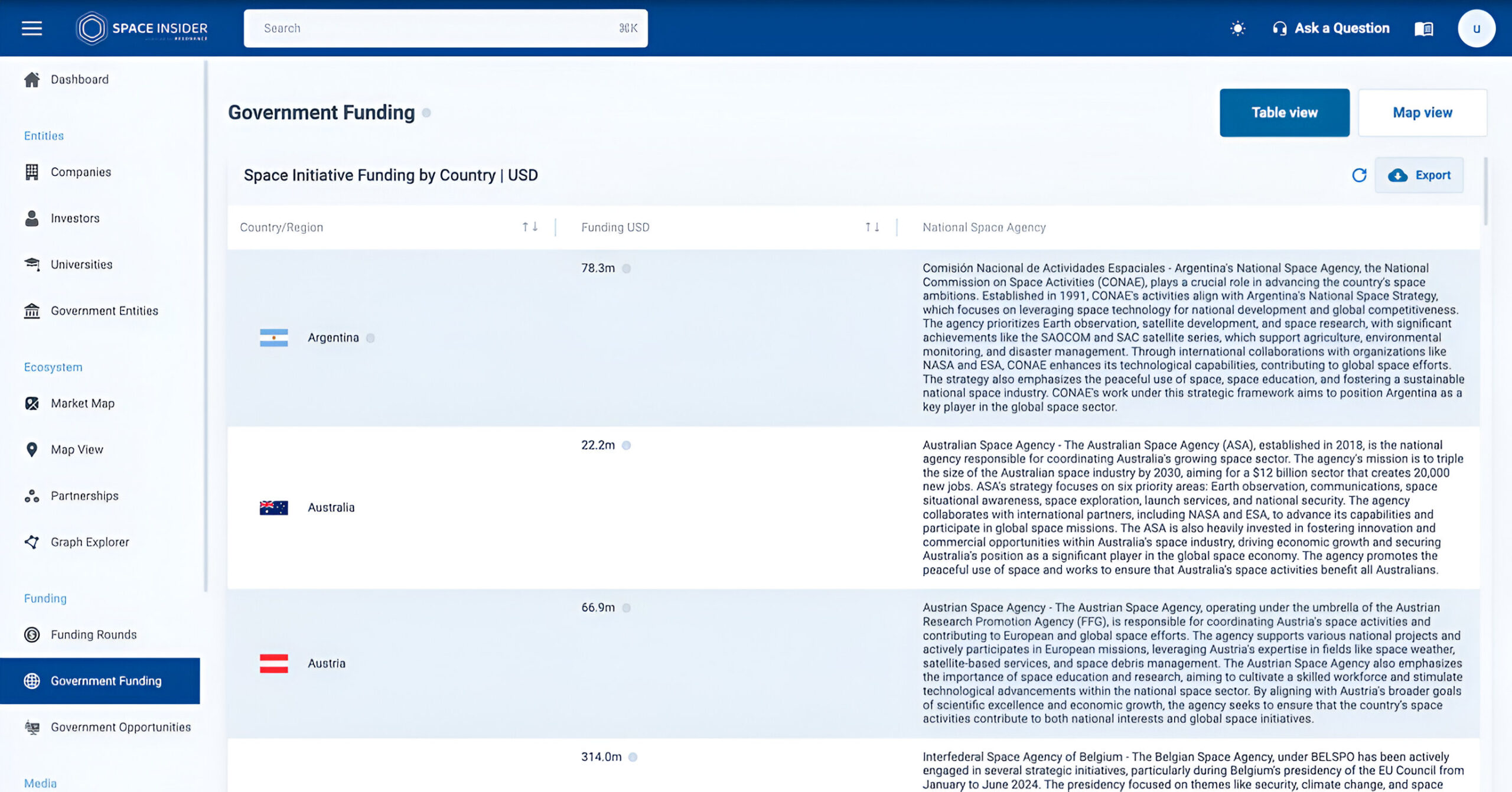Click the 314.0m funding value
Screen dimensions: 1512x792
(601, 757)
